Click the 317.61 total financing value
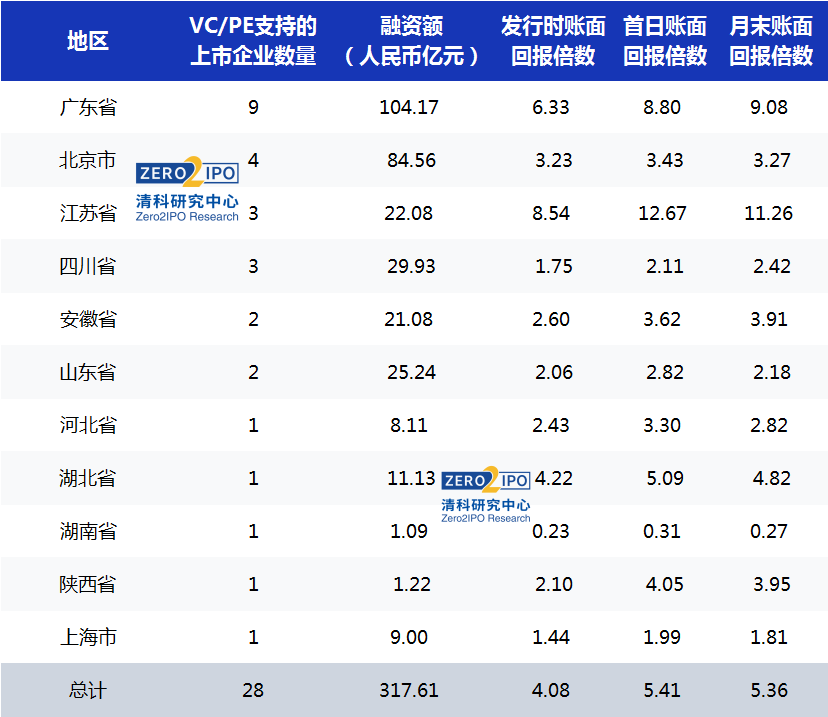 point(409,690)
